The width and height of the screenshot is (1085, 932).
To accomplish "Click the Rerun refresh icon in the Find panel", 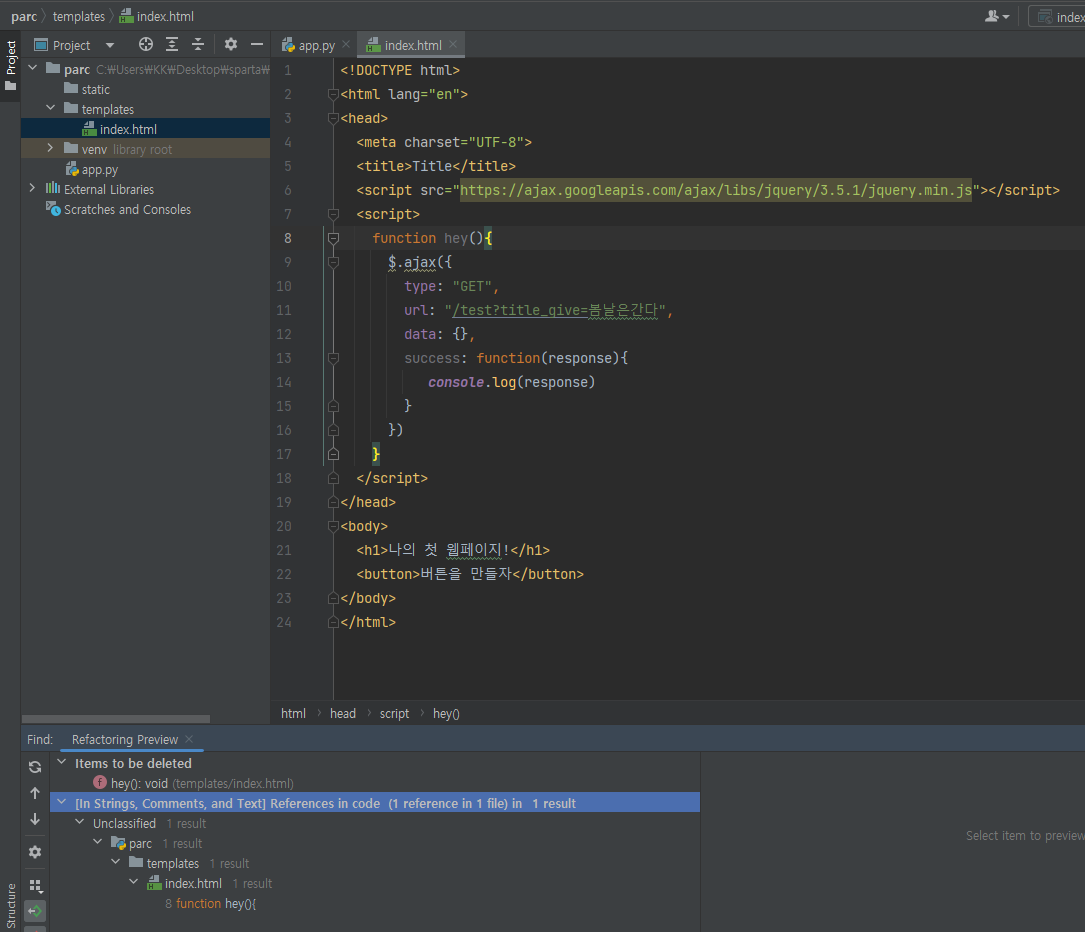I will point(35,767).
